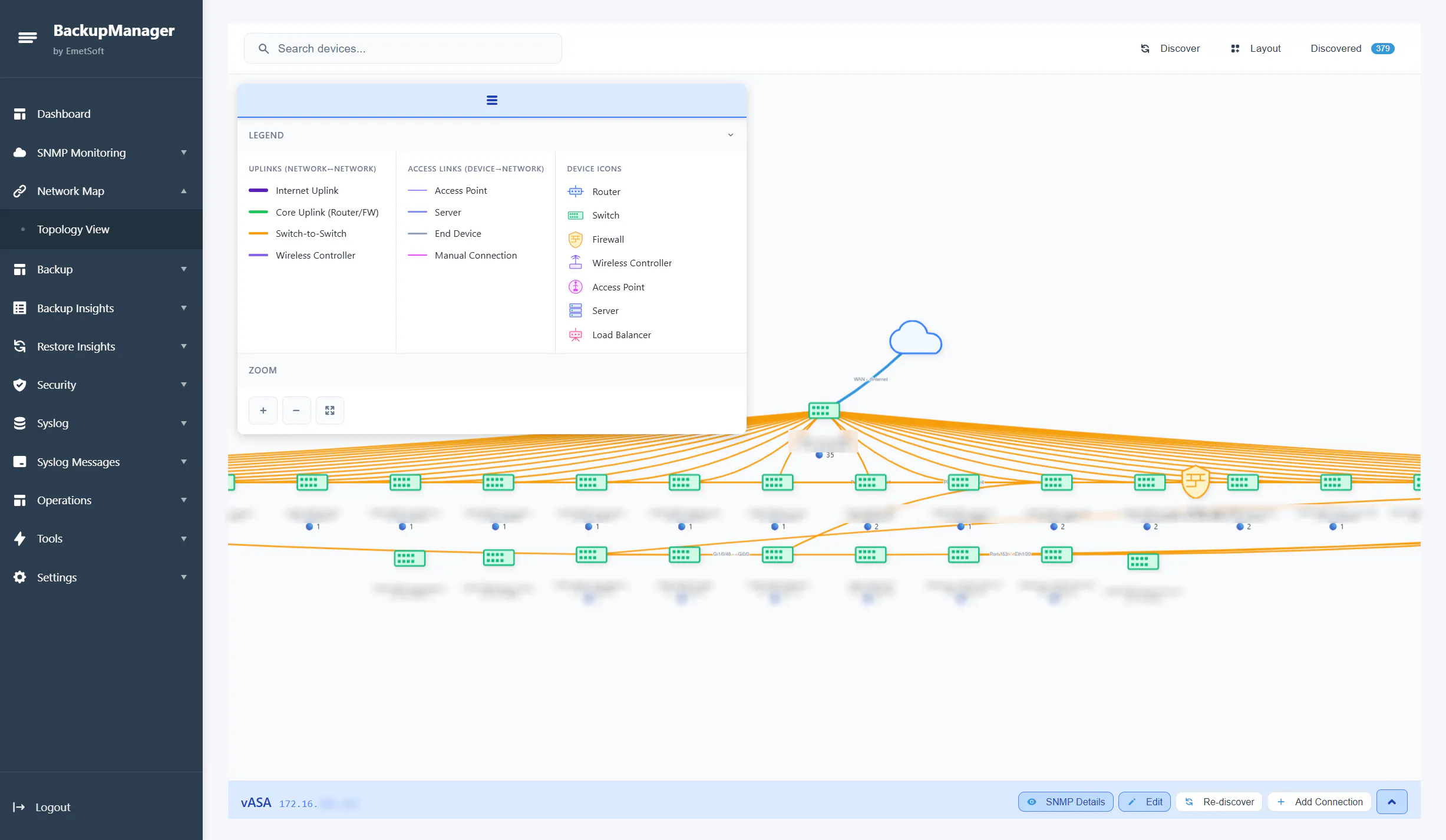Click the Server device legend icon
The image size is (1446, 840).
tap(575, 310)
